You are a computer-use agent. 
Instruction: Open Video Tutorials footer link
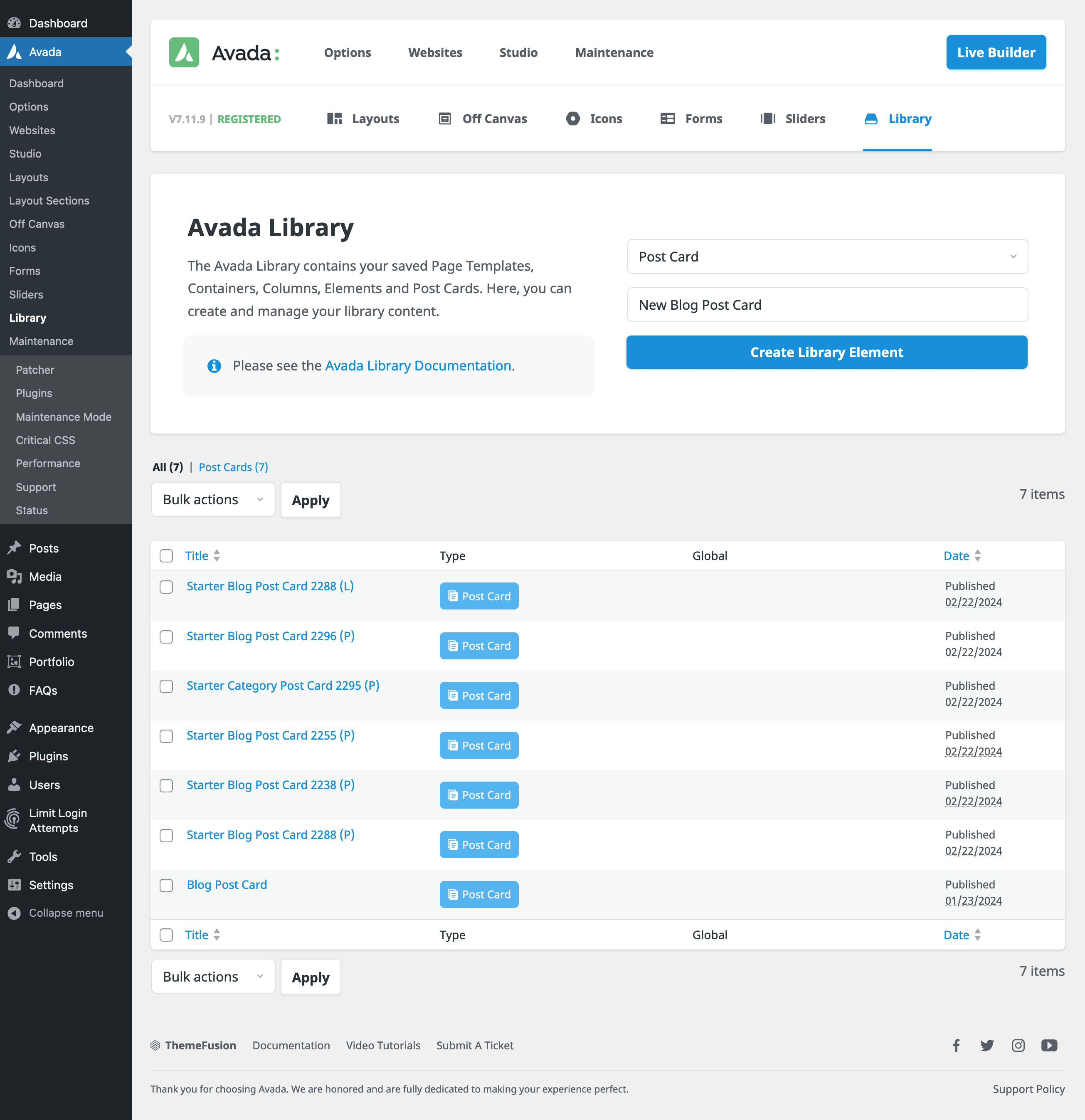click(383, 1045)
